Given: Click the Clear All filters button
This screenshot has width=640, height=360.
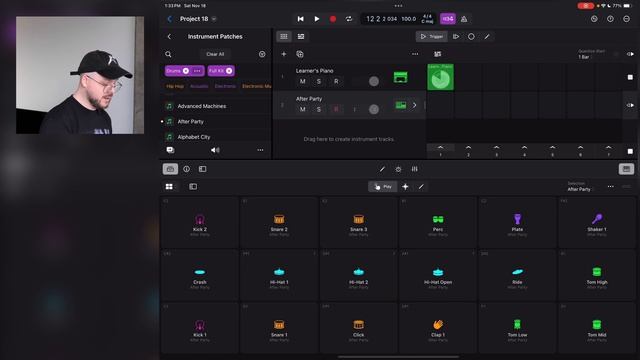Looking at the screenshot, I should (215, 54).
